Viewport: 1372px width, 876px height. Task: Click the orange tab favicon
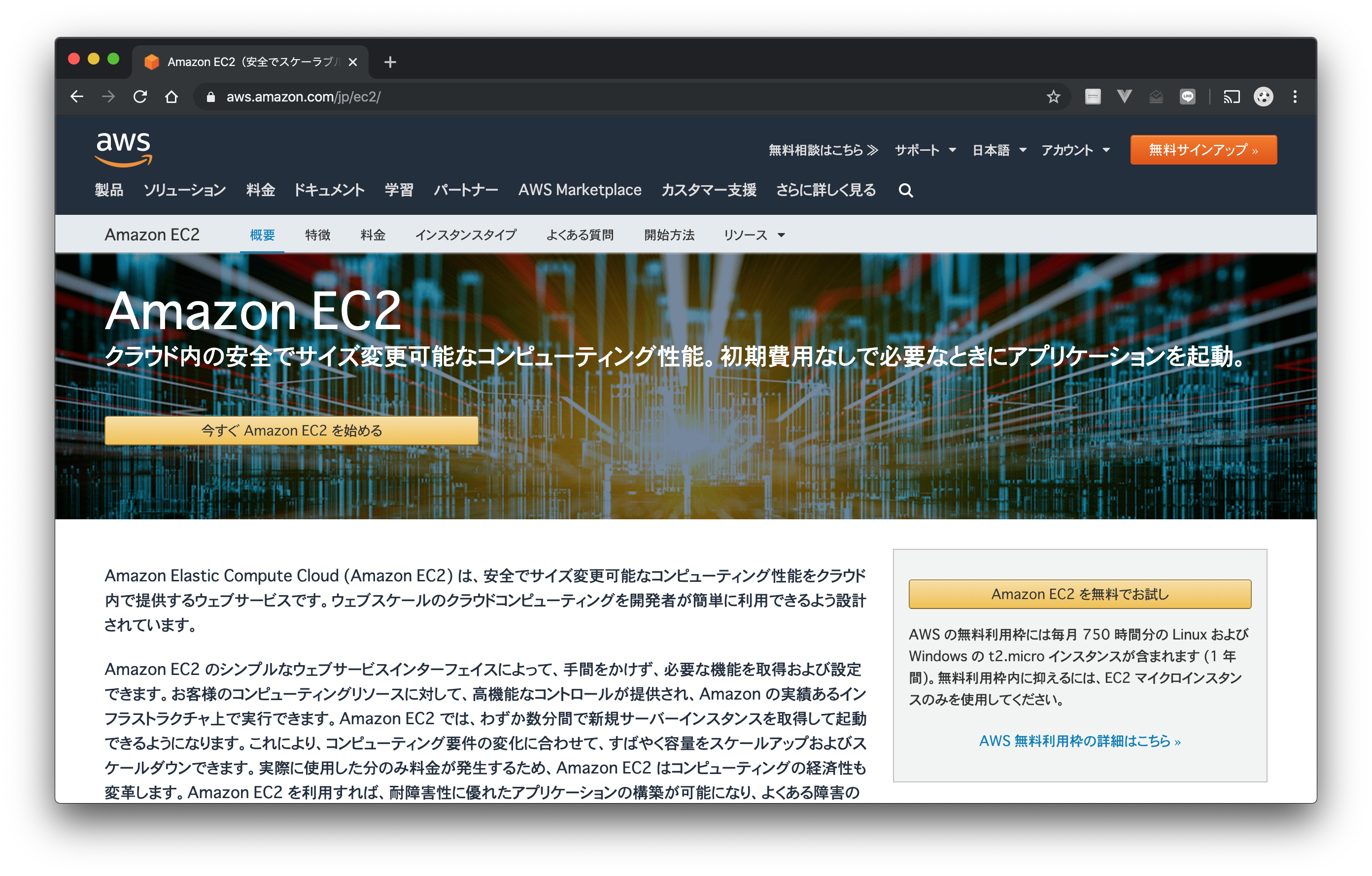[x=152, y=62]
